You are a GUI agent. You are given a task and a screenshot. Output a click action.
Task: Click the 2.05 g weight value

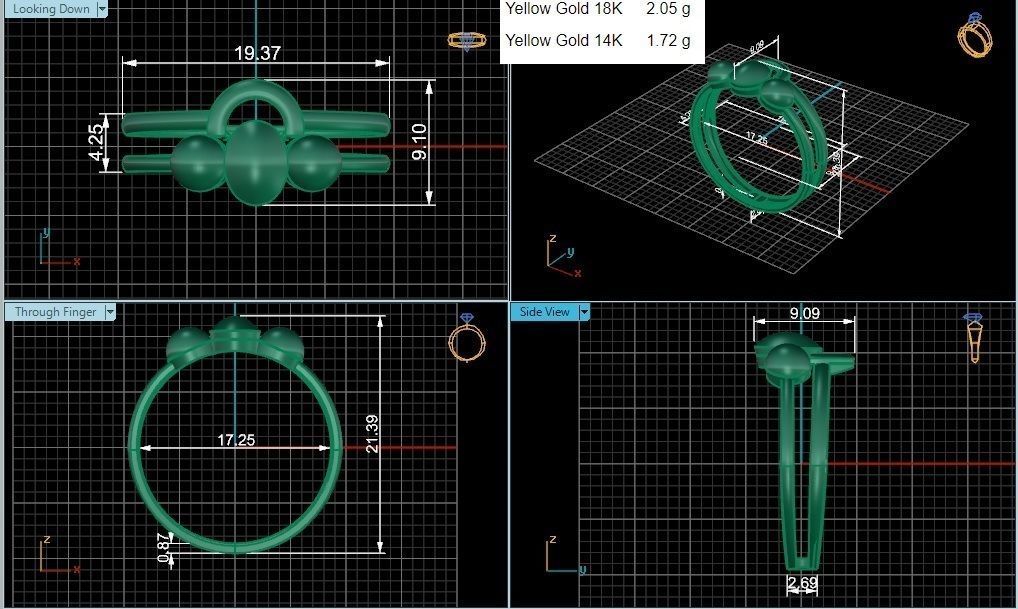[x=668, y=9]
